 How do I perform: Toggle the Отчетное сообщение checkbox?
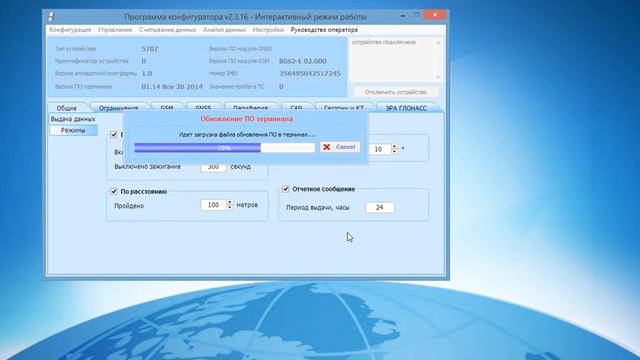point(286,189)
